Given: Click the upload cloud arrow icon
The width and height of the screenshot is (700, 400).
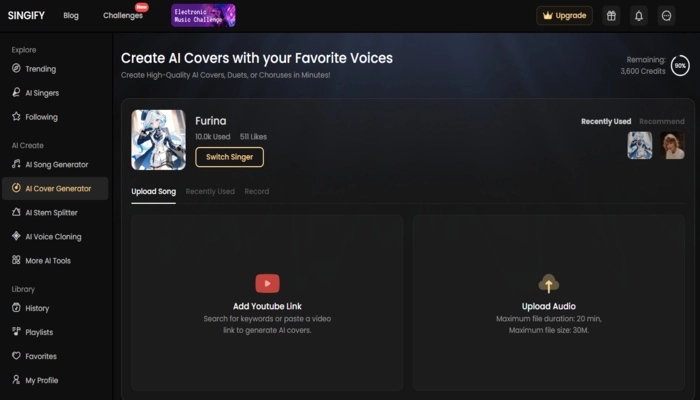Looking at the screenshot, I should point(549,283).
